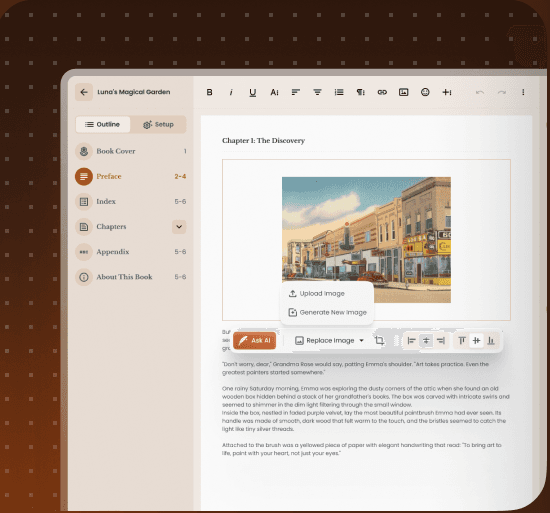Click paragraph starting "Attached to the brush"

[362, 449]
